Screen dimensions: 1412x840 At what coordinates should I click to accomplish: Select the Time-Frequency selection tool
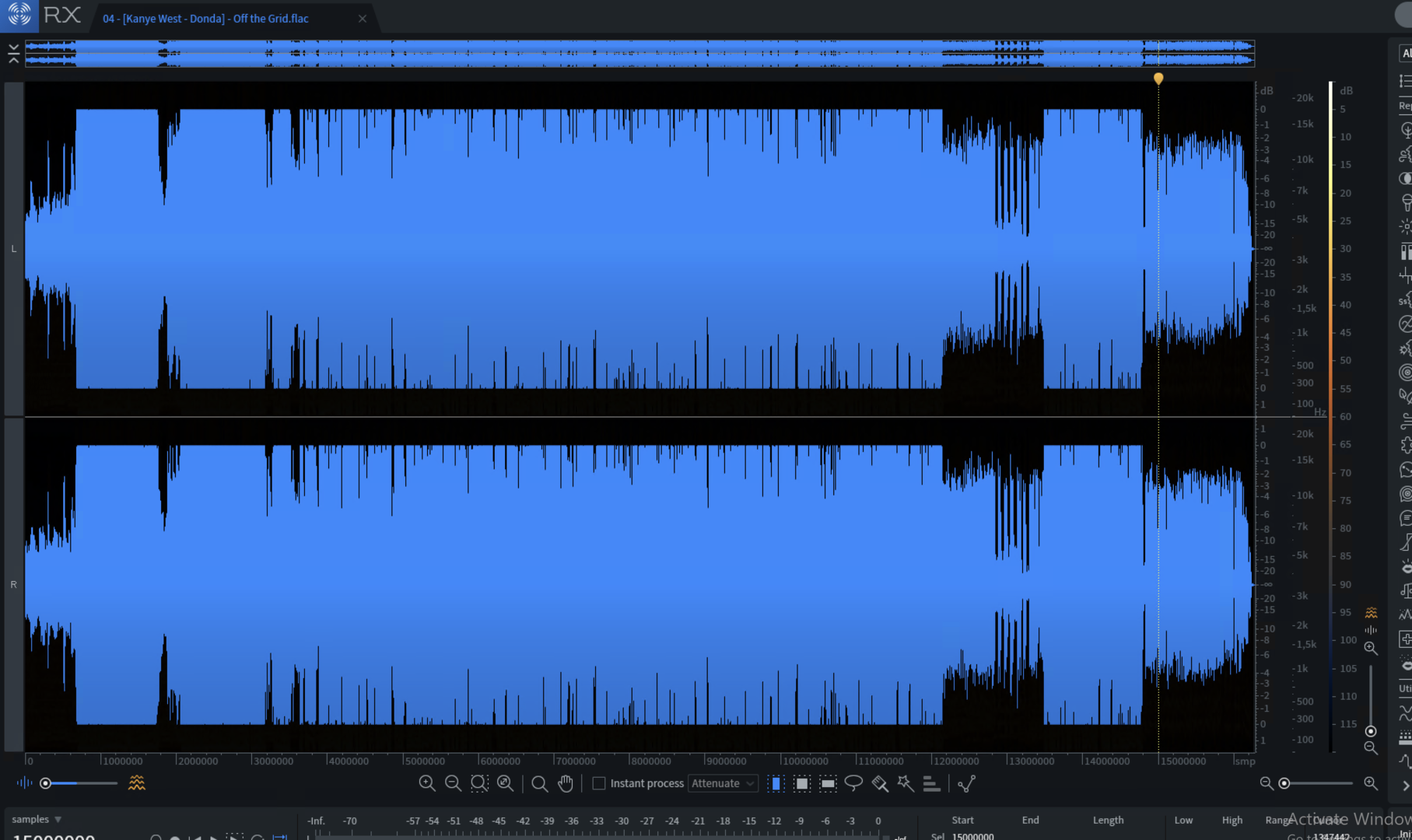point(802,783)
